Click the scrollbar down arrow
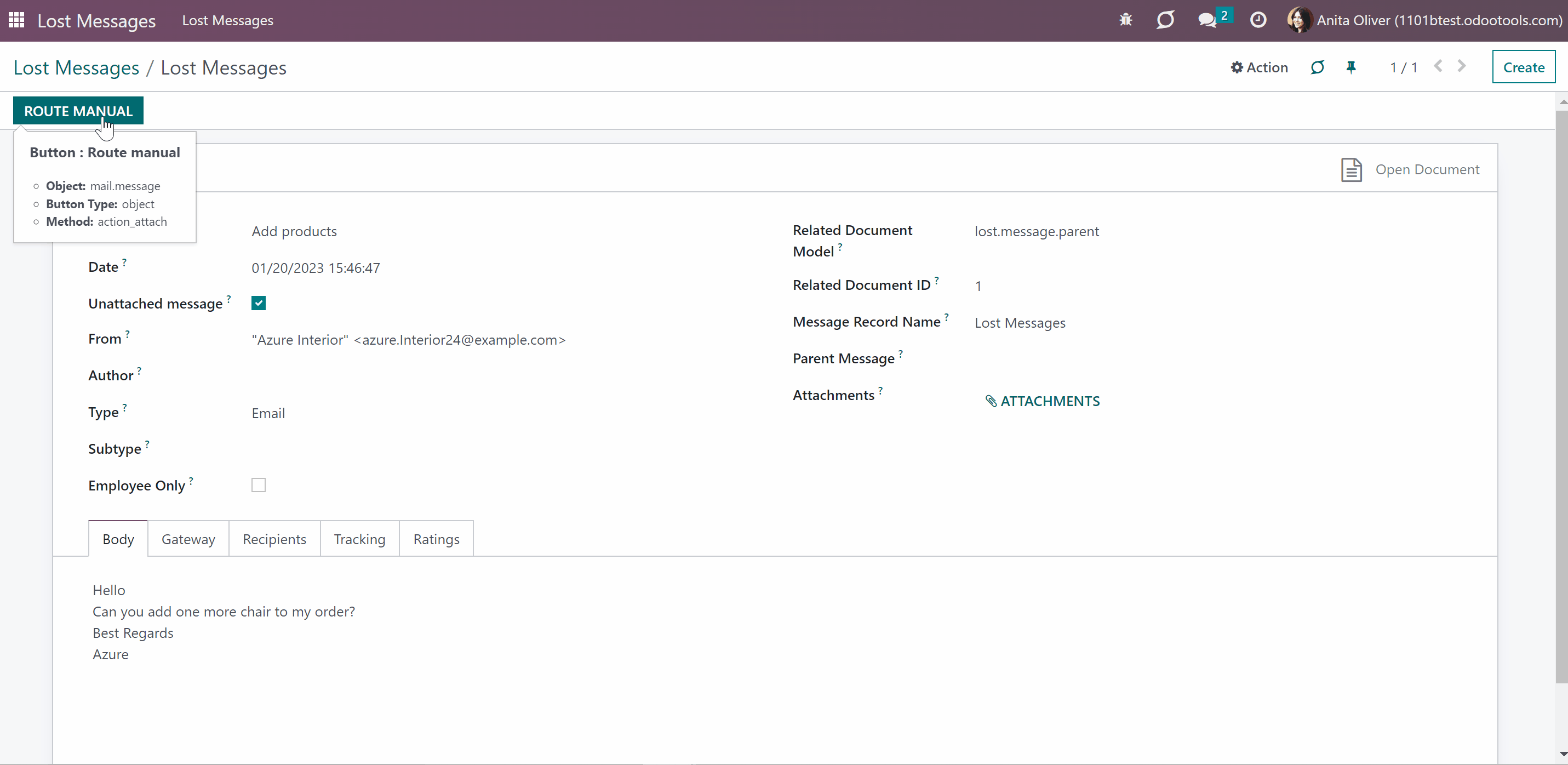1568x765 pixels. (1562, 755)
